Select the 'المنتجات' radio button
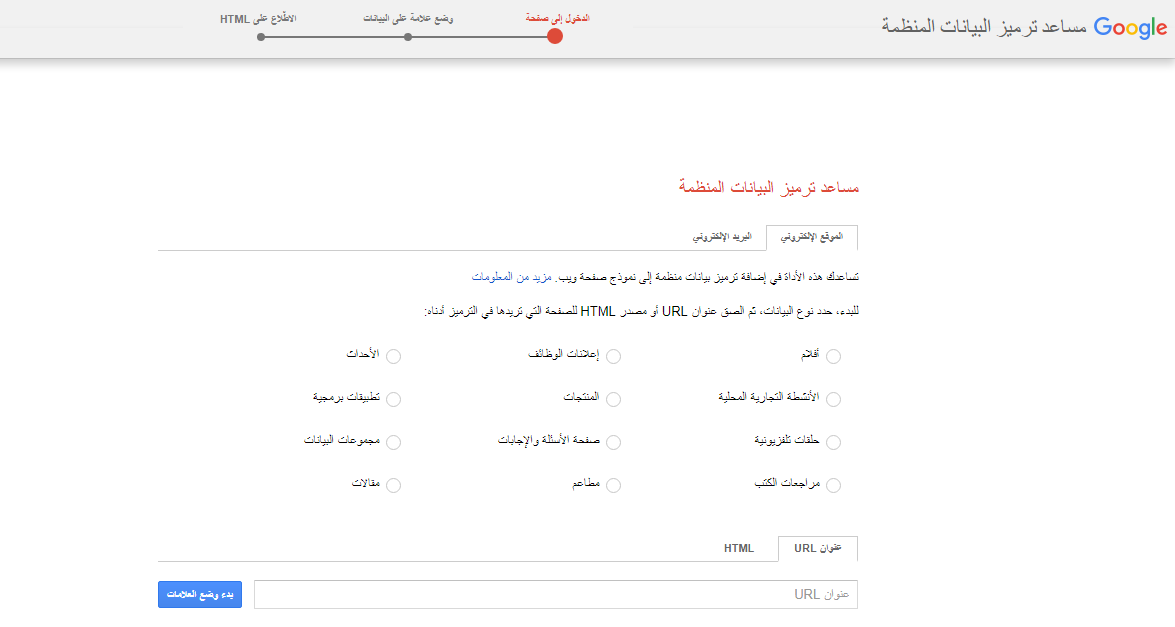 coord(614,400)
